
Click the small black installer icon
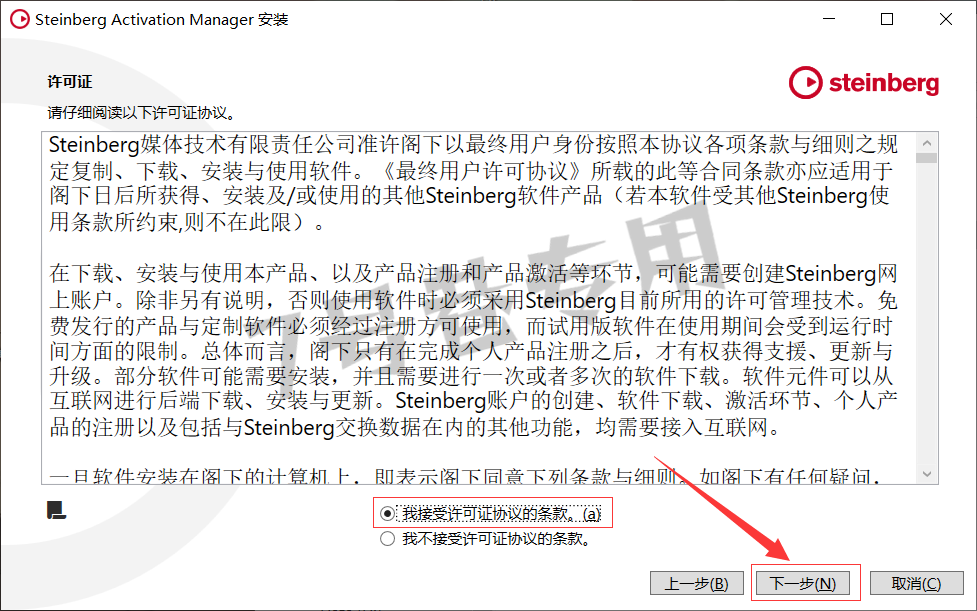[56, 510]
